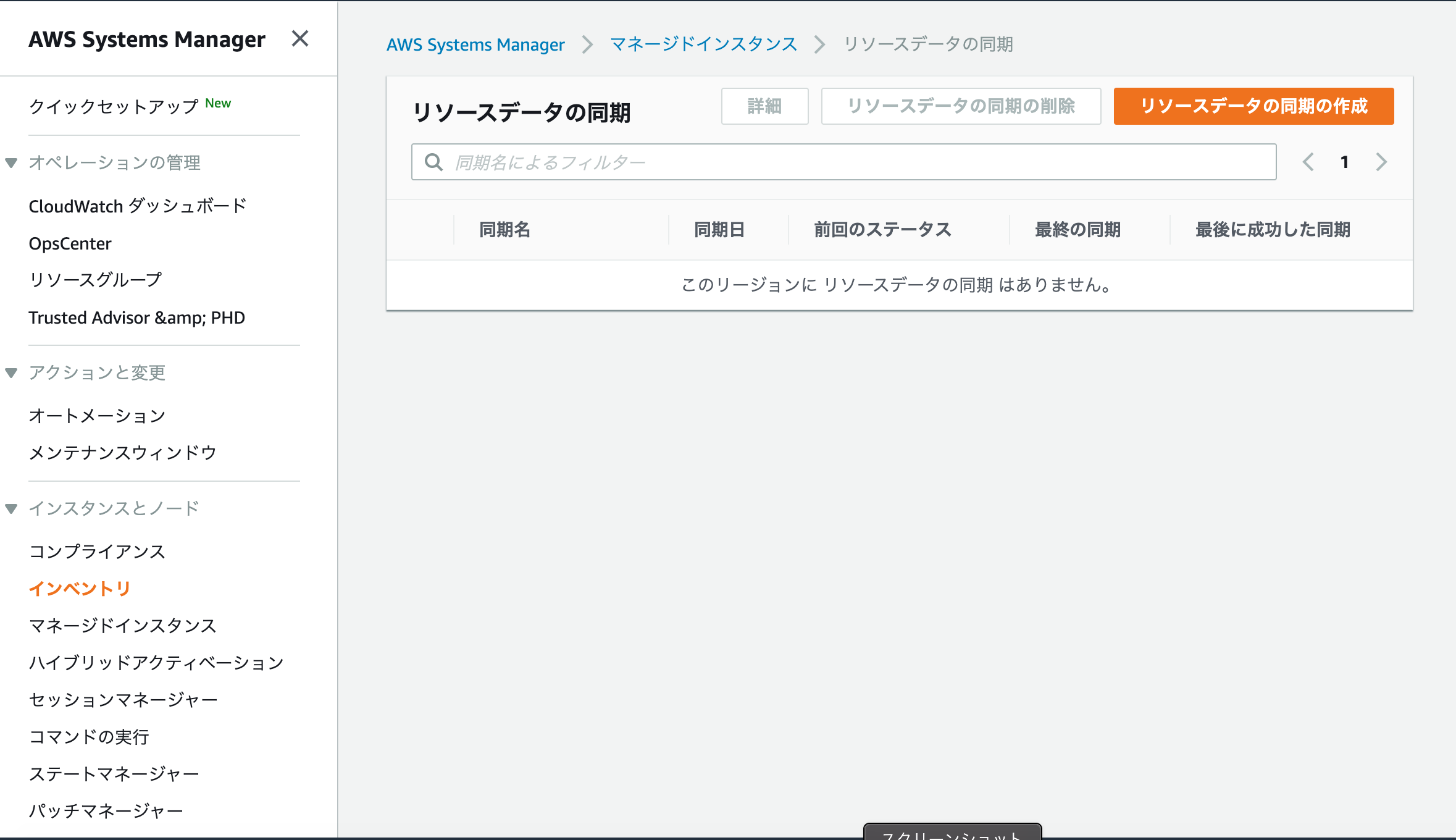Open オートメーション page
This screenshot has height=840, width=1456.
(x=97, y=416)
